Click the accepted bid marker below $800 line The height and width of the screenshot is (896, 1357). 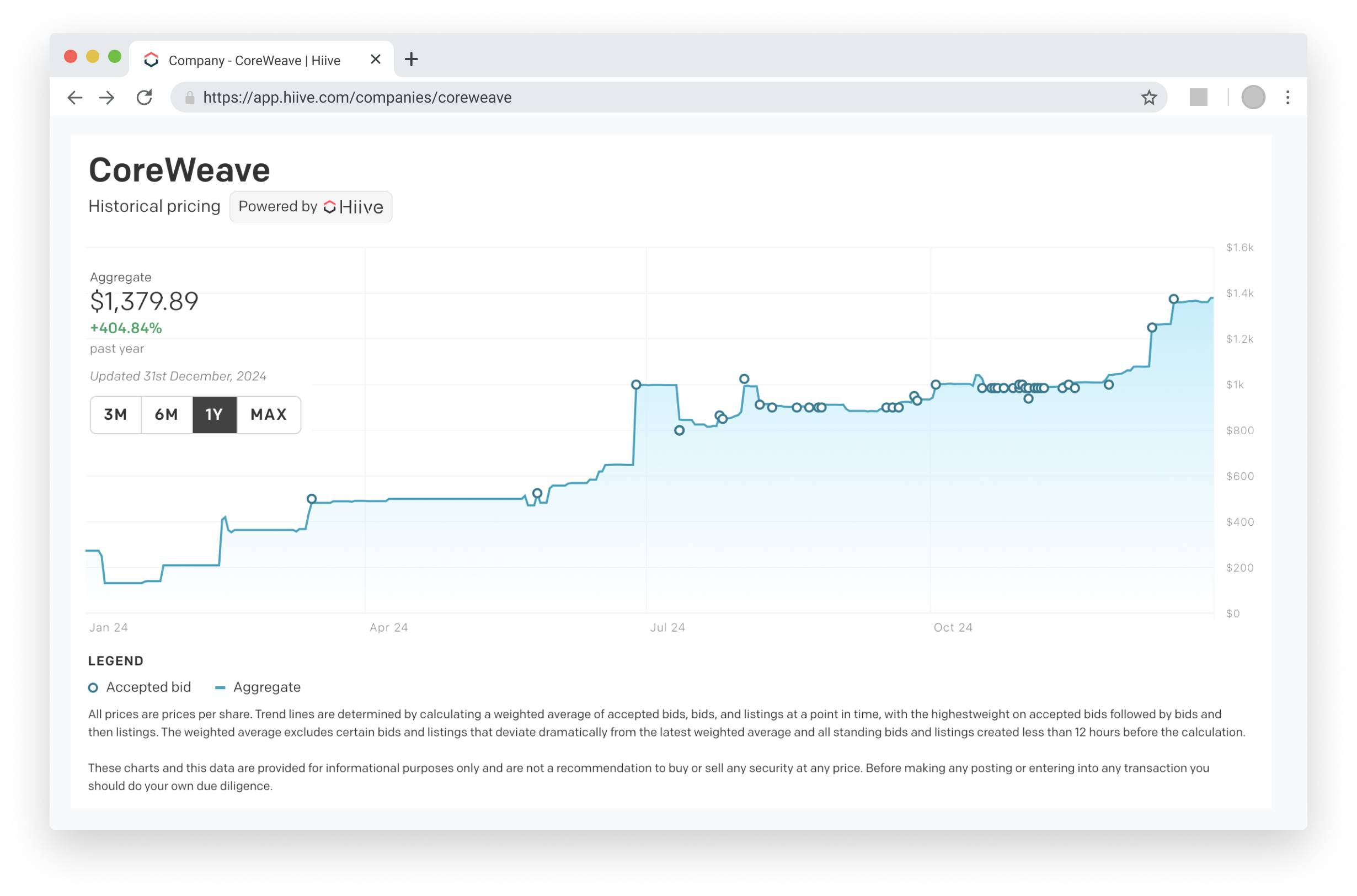pyautogui.click(x=679, y=430)
